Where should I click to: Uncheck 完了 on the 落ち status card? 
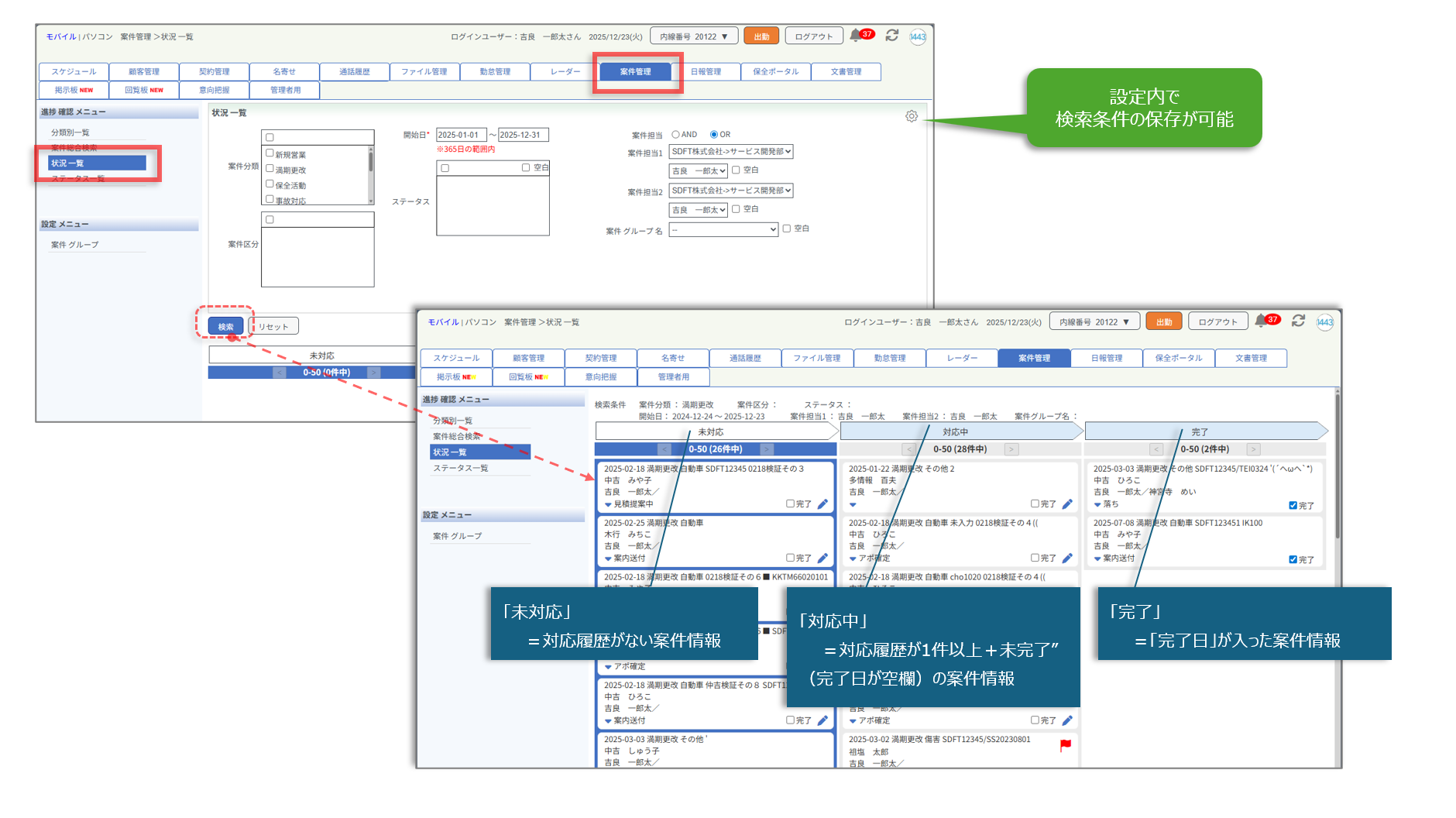pyautogui.click(x=1293, y=506)
